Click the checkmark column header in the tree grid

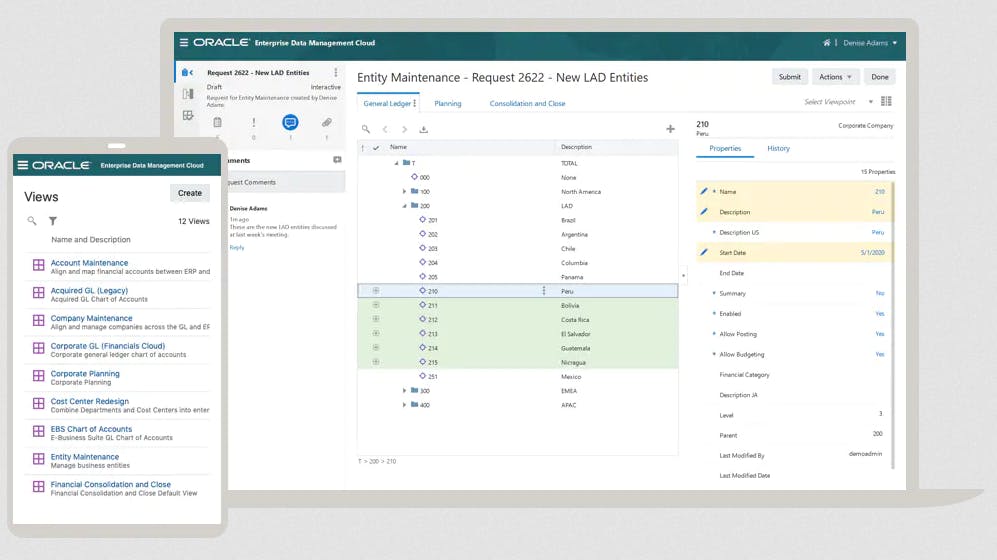[376, 148]
